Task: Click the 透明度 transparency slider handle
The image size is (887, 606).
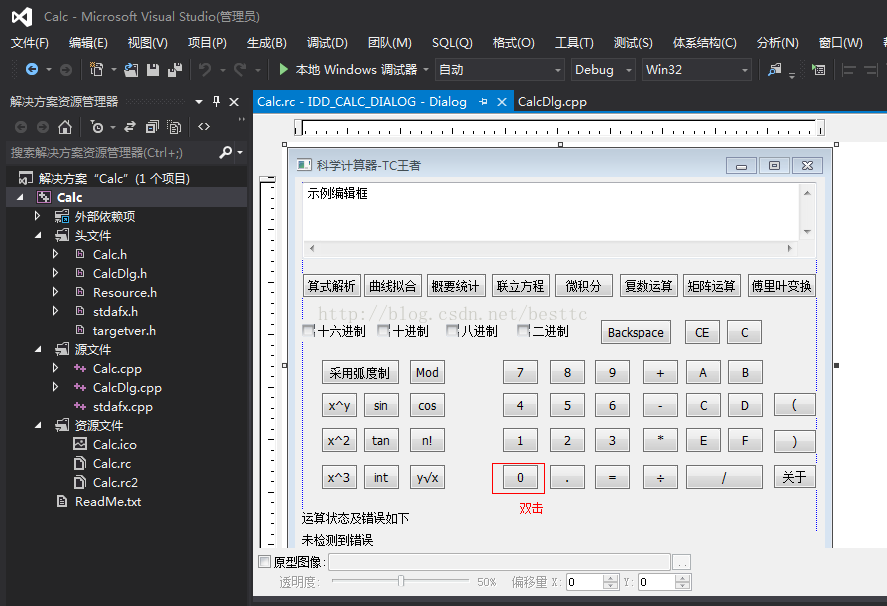Action: pyautogui.click(x=401, y=581)
